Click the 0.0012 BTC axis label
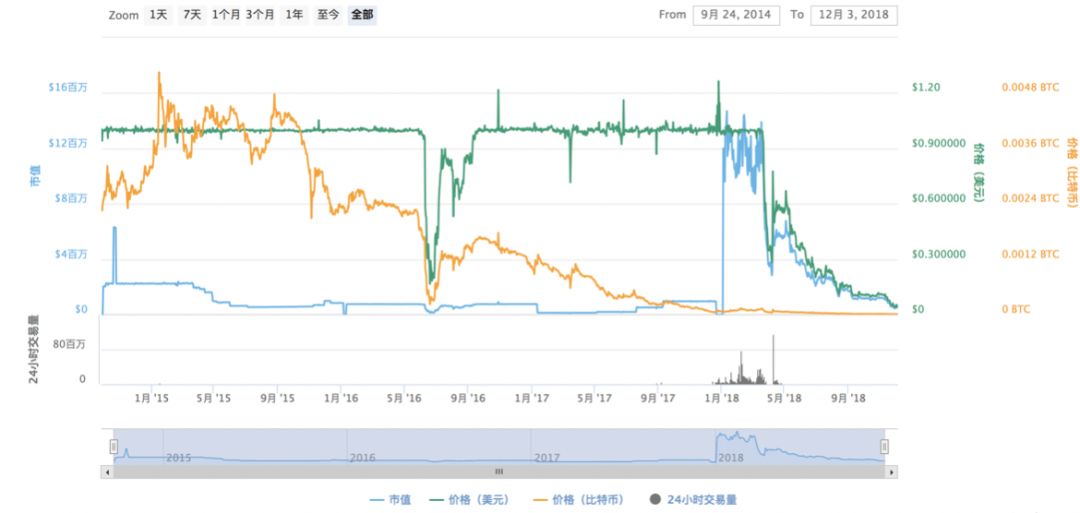This screenshot has width=1080, height=513. (x=1030, y=254)
